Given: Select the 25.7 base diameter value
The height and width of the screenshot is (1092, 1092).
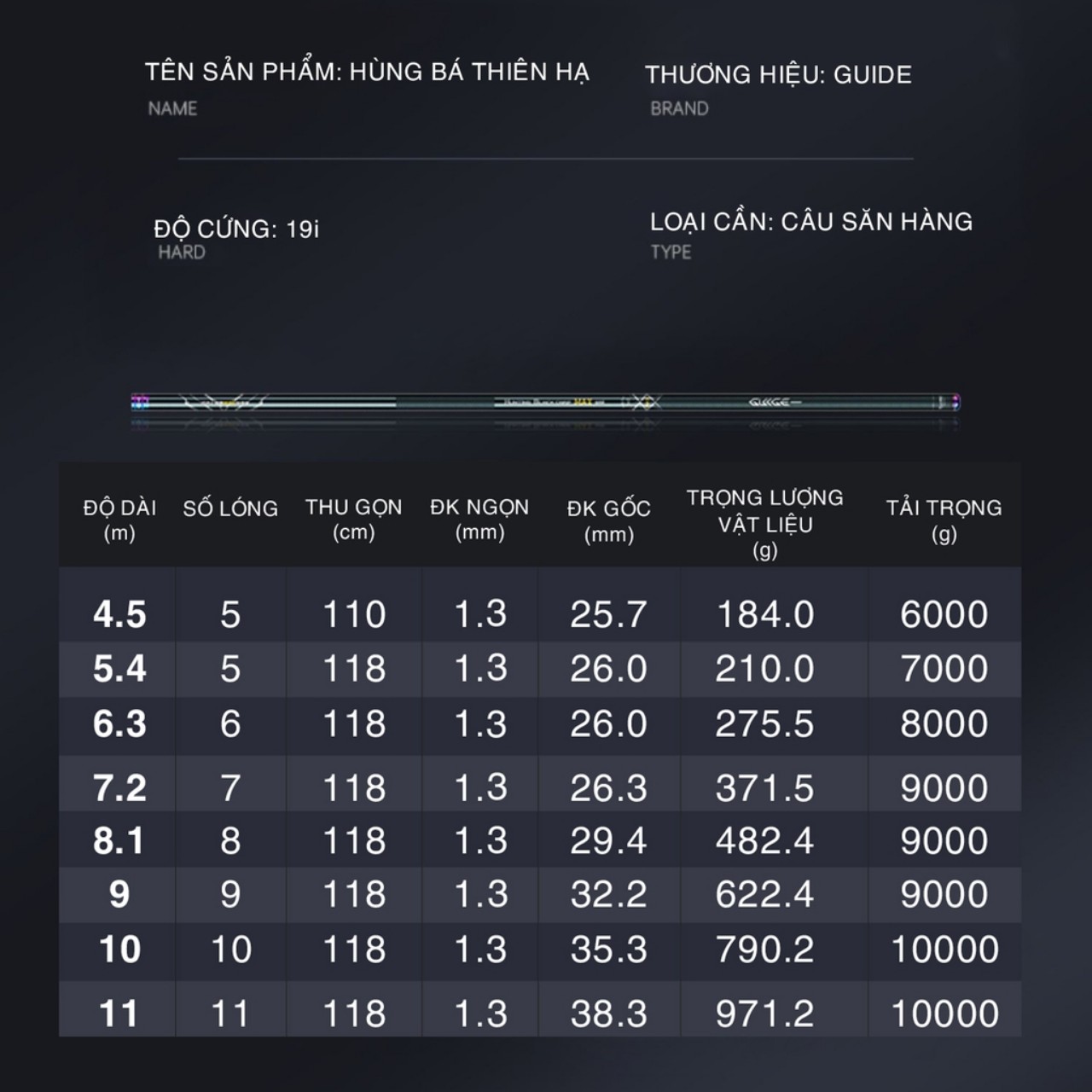Looking at the screenshot, I should tap(608, 615).
